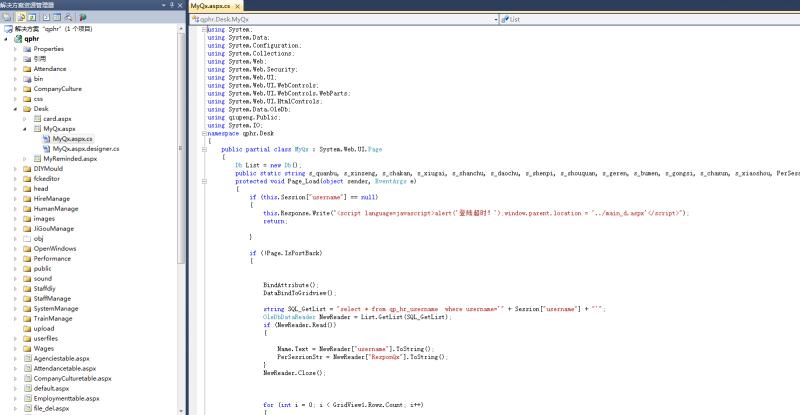
Task: Expand the CompanyCulture folder
Action: tap(15, 89)
